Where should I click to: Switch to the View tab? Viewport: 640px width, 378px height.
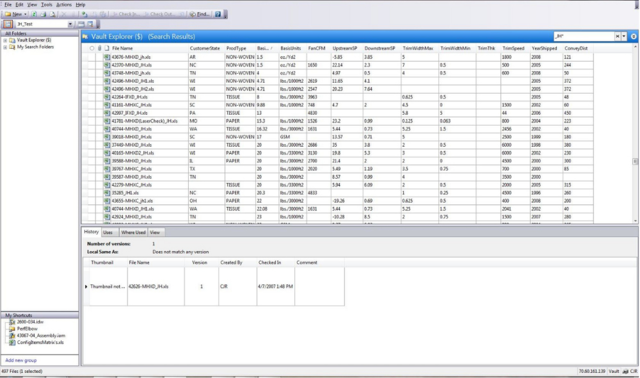[155, 232]
